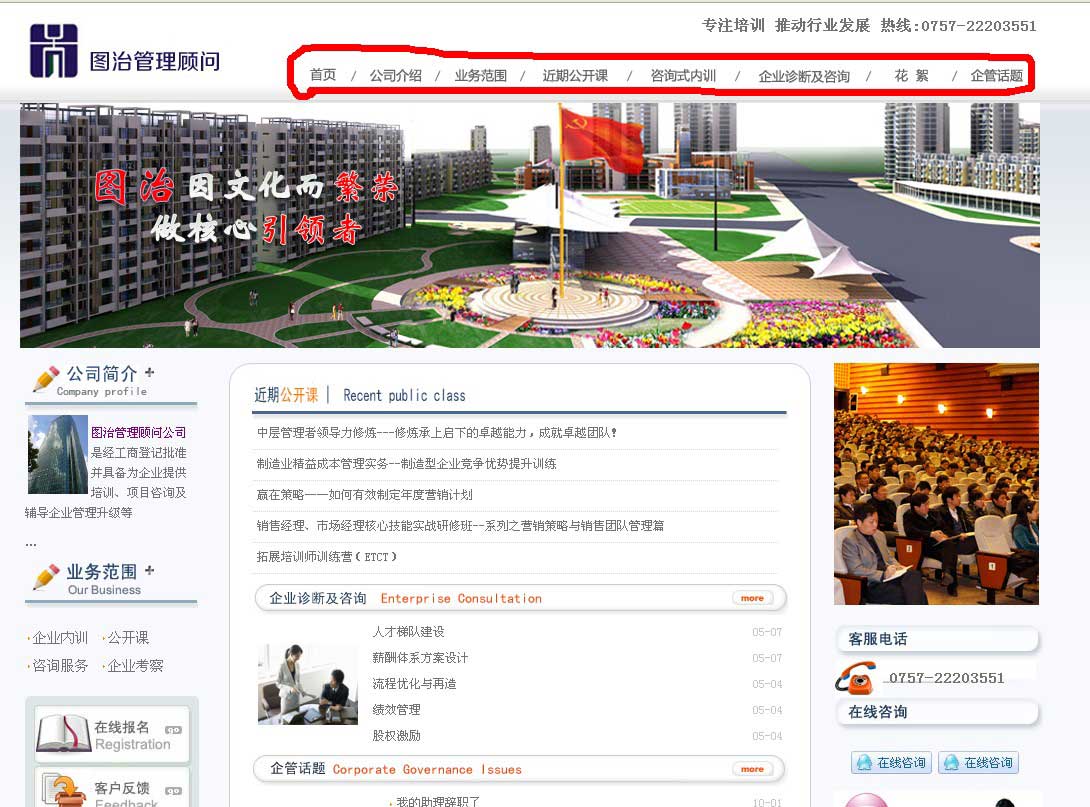
Task: Click the consultation meeting photo thumbnail
Action: pos(308,685)
